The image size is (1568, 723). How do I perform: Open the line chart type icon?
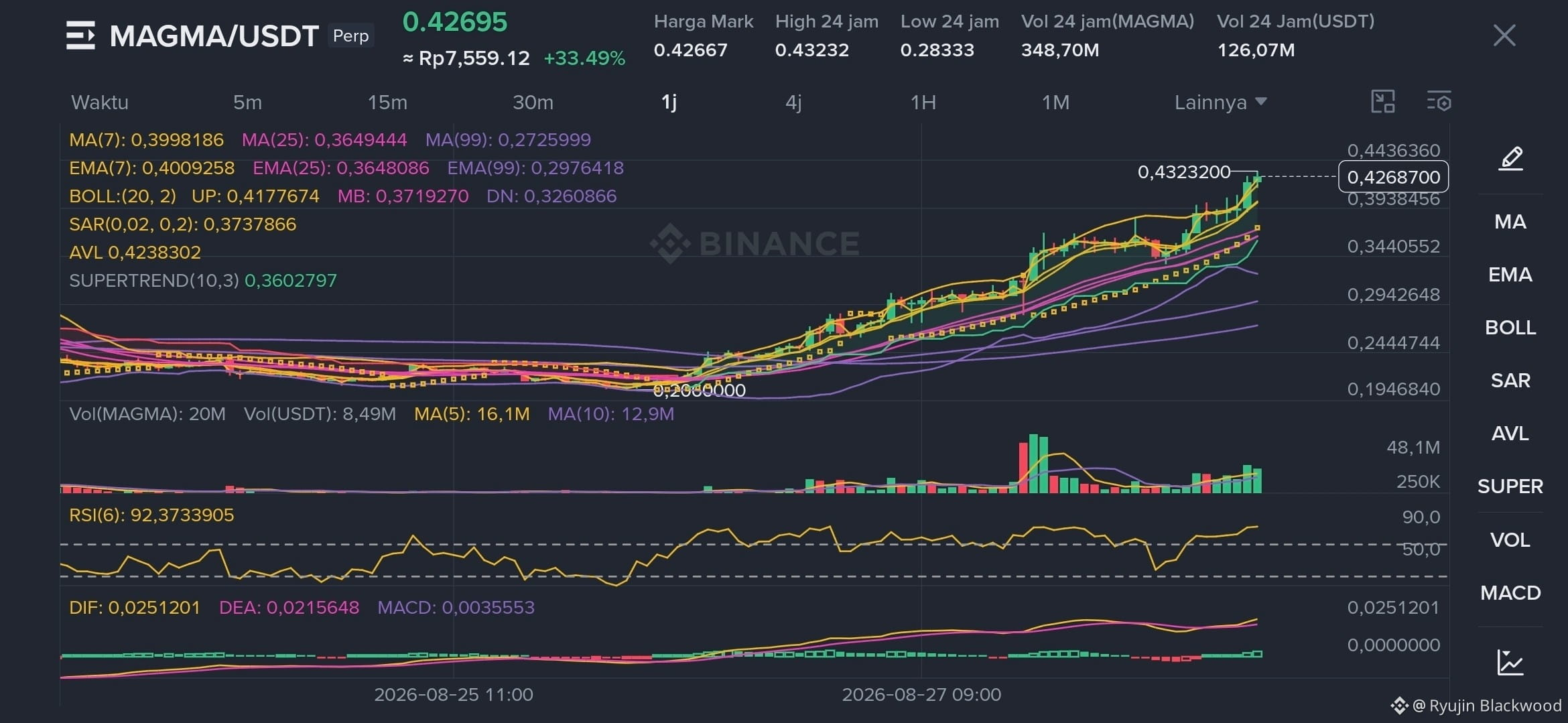pyautogui.click(x=1510, y=662)
